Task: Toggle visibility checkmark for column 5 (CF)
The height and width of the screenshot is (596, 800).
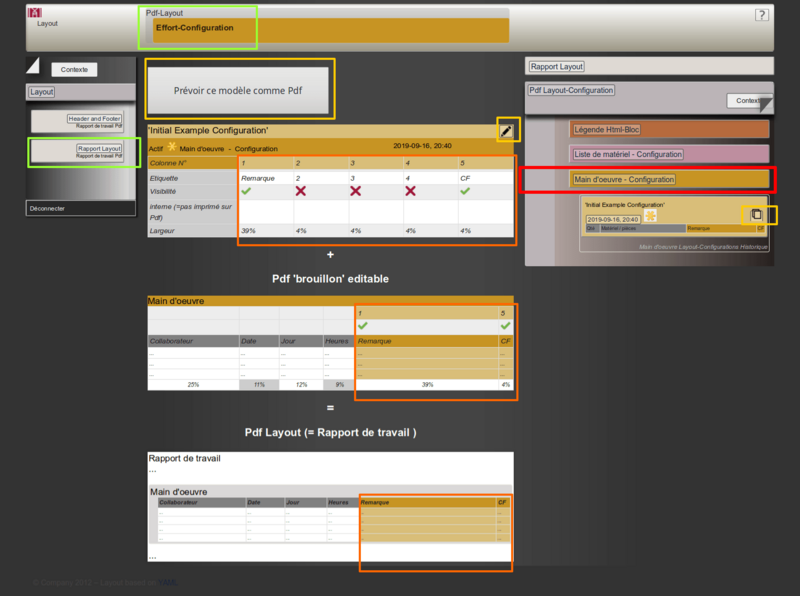Action: (x=466, y=190)
